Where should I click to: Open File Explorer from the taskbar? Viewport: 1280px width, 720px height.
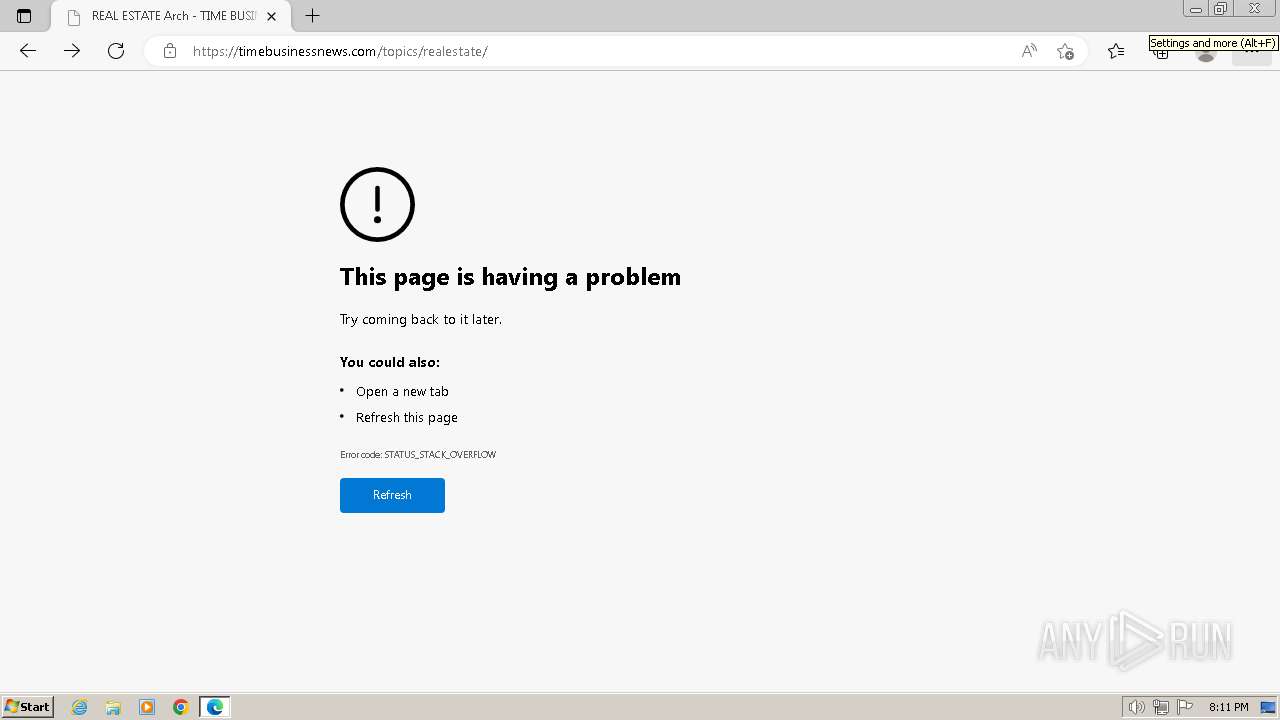click(113, 707)
